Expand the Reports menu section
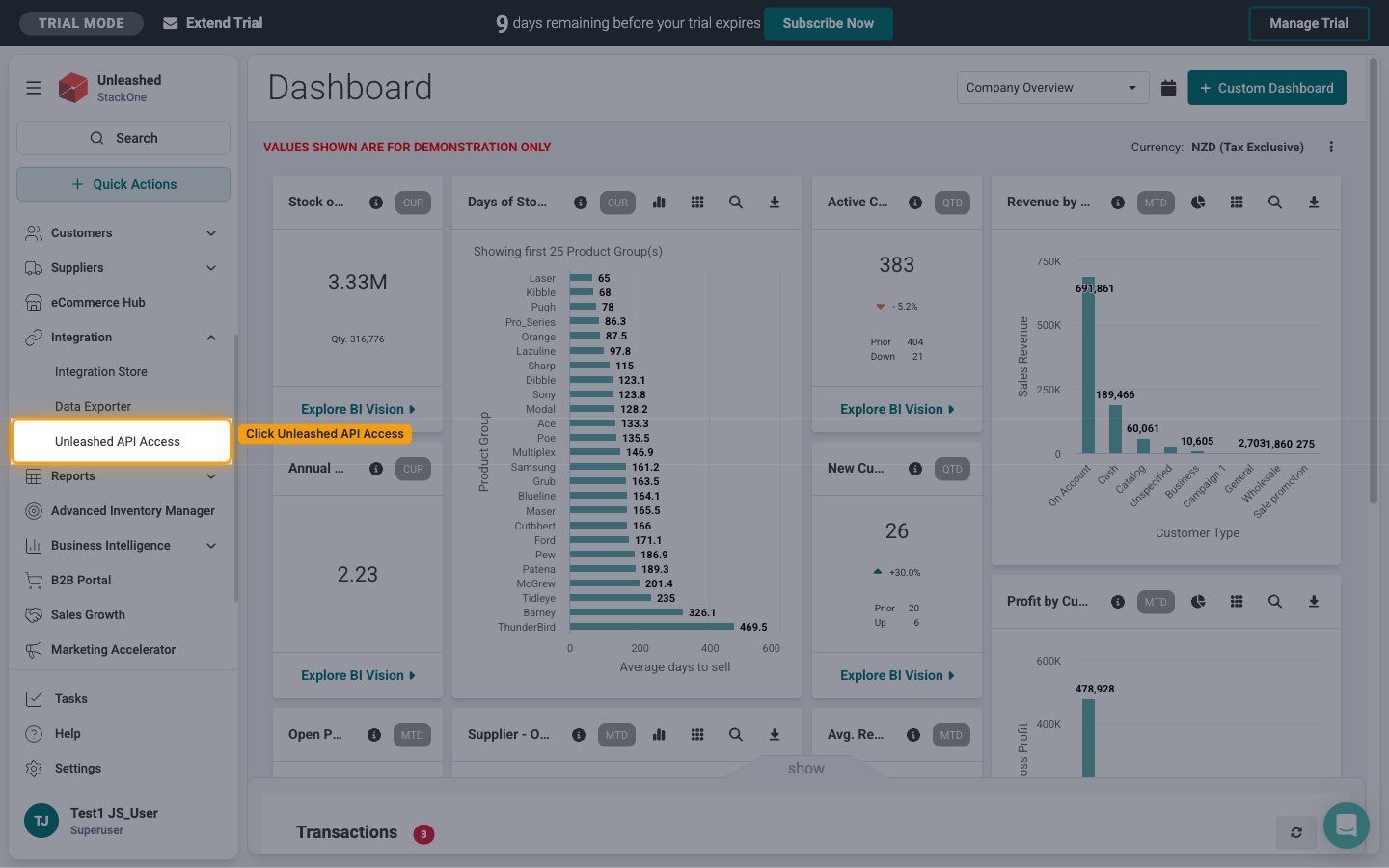1389x868 pixels. pyautogui.click(x=123, y=476)
